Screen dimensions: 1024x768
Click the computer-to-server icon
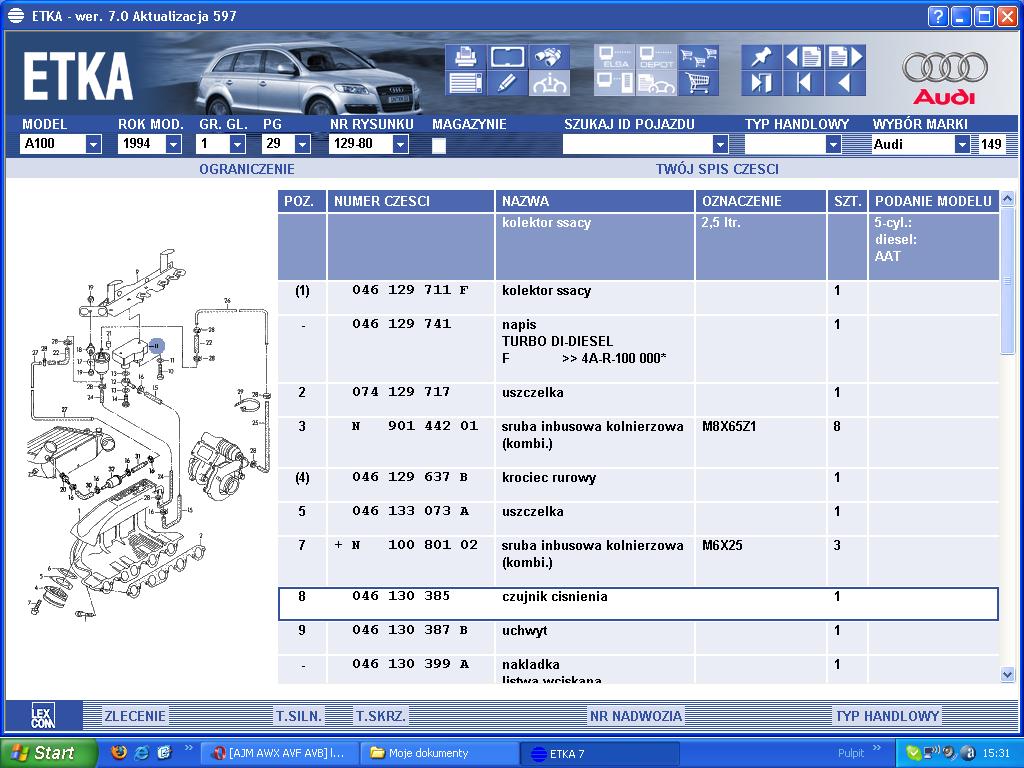tap(614, 83)
